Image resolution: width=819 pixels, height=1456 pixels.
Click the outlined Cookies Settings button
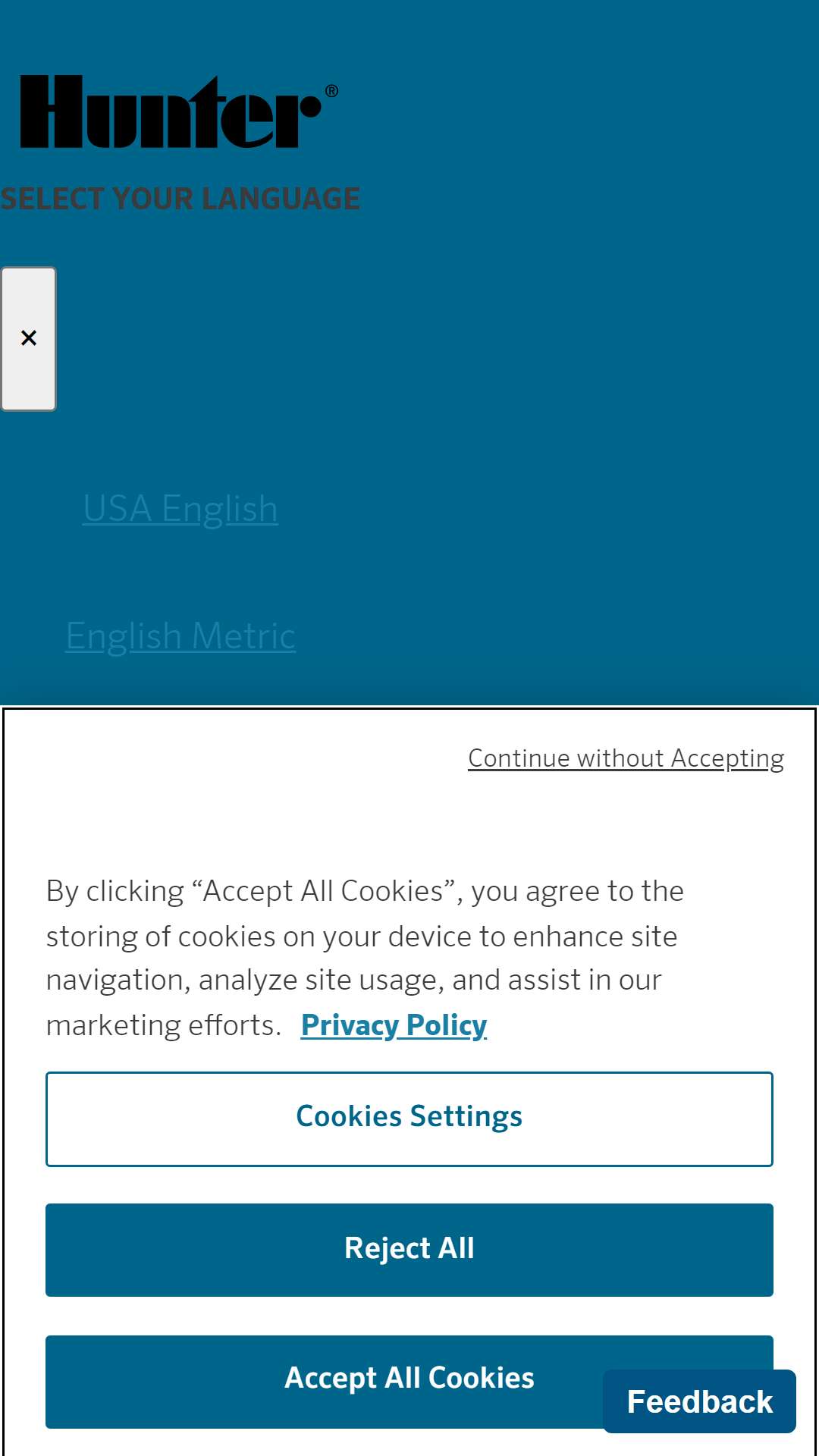[409, 1119]
